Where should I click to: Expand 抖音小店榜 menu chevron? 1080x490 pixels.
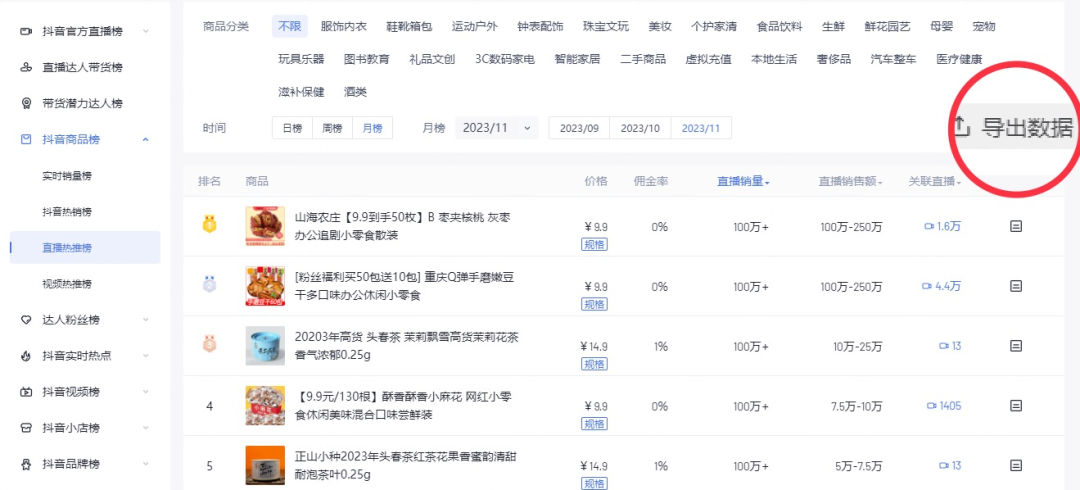coord(145,428)
